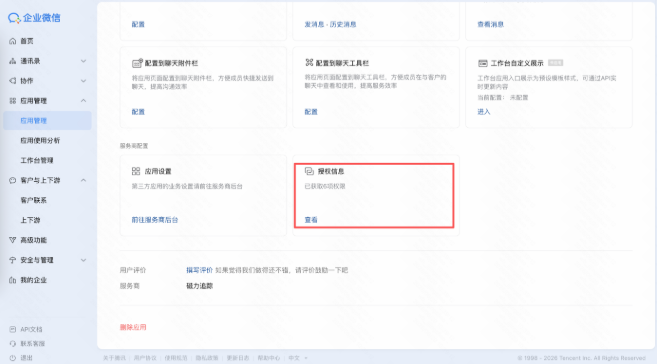Click the 应用设置 grid icon
Image resolution: width=657 pixels, height=364 pixels.
point(136,171)
